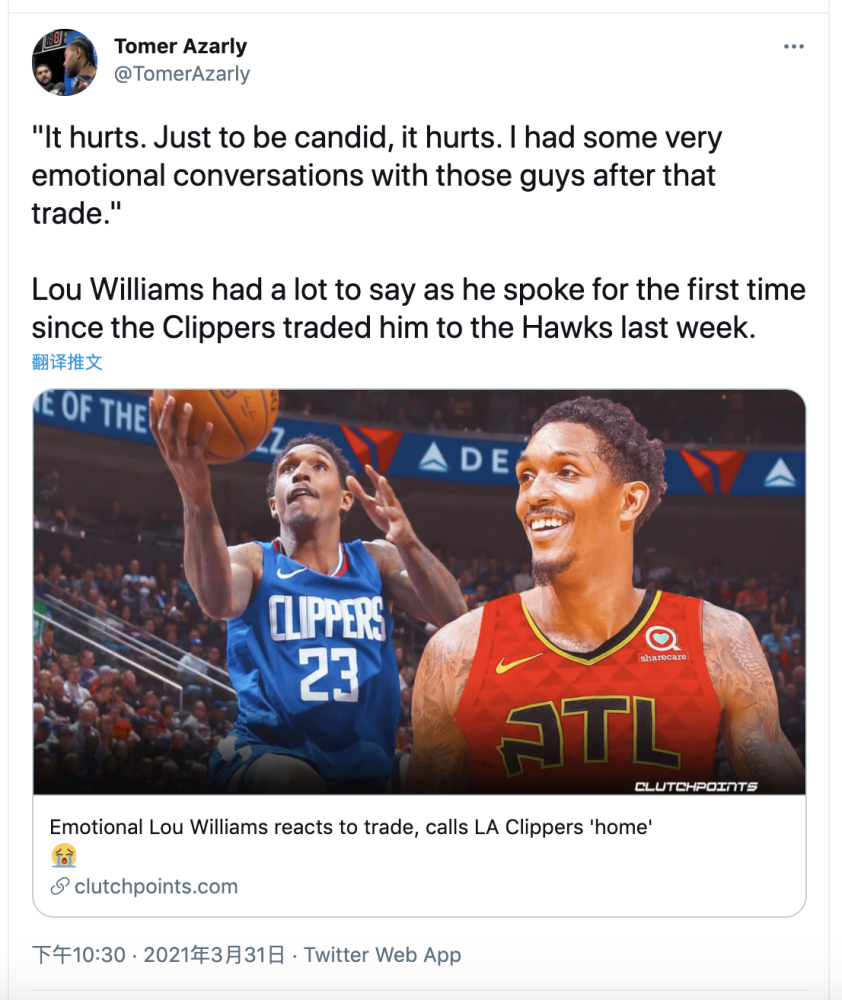Click the 翻译推文 translate tweet link

[67, 362]
